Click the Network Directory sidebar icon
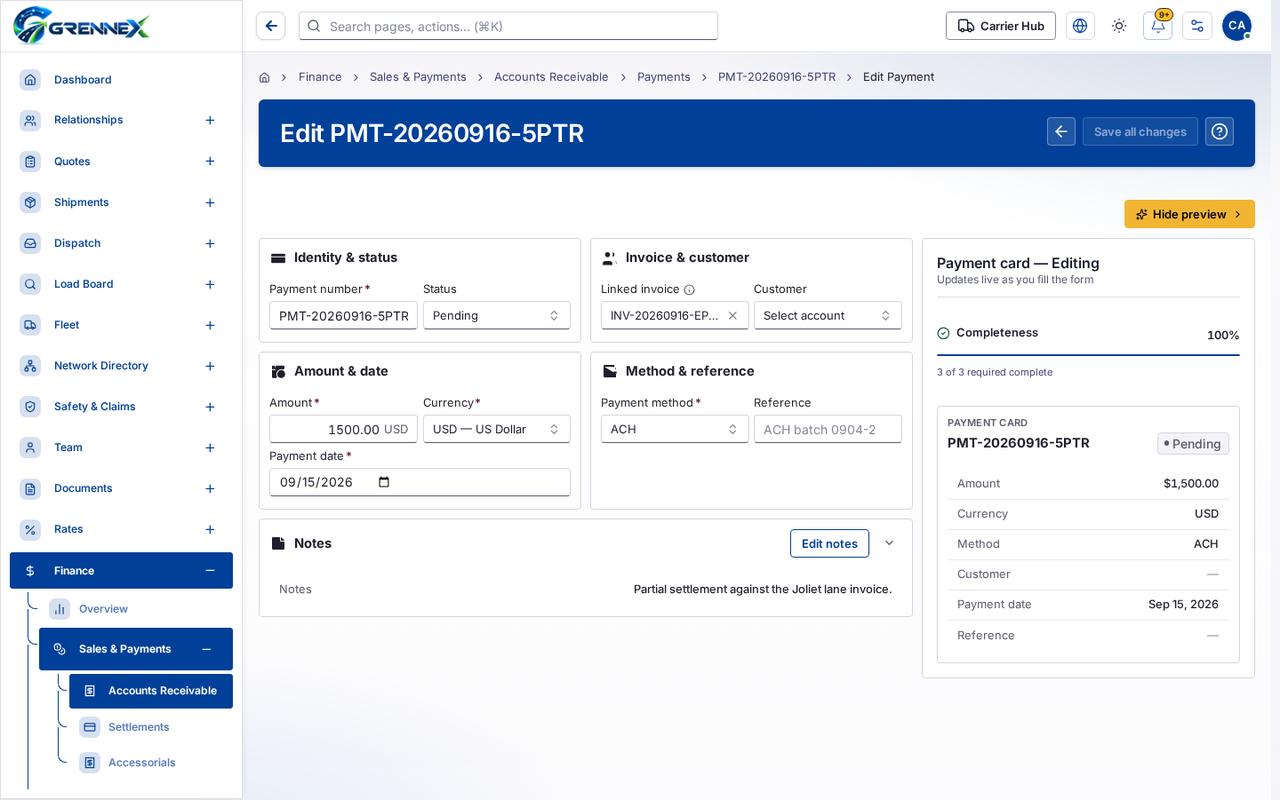The image size is (1280, 800). point(31,366)
